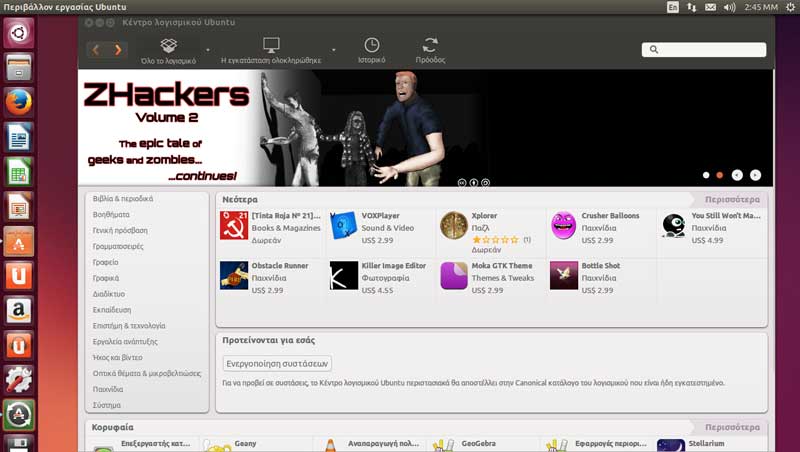
Task: Open the You Still Won't Ma... app icon
Action: pyautogui.click(x=673, y=225)
